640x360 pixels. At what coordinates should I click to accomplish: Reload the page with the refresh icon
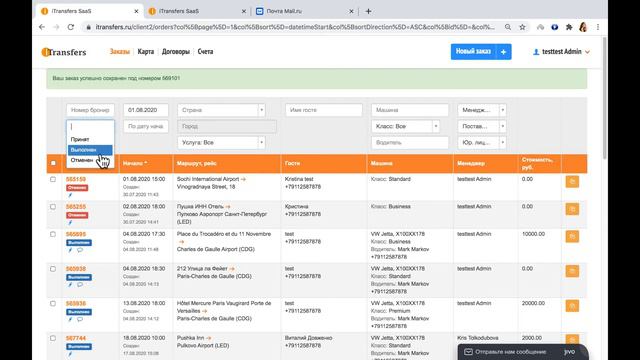point(71,27)
